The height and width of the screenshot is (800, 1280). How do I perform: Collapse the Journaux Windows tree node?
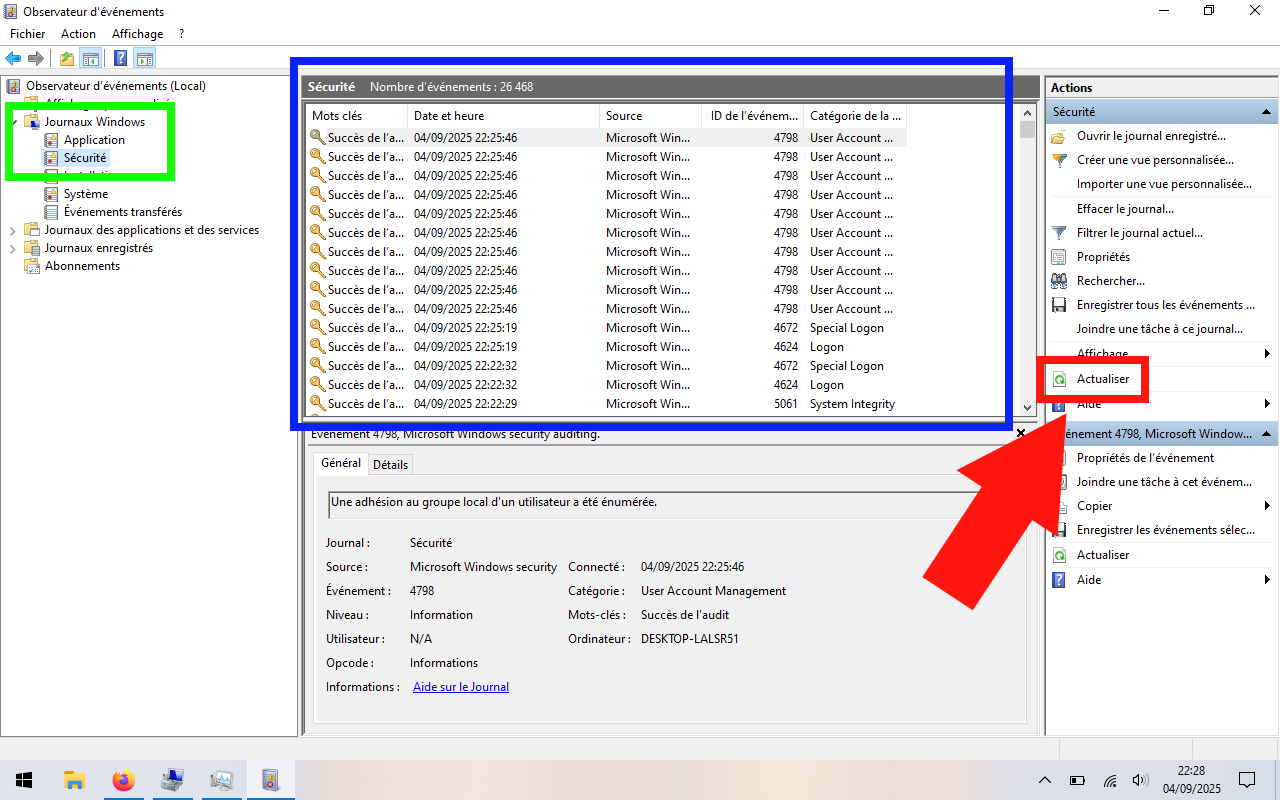point(13,122)
